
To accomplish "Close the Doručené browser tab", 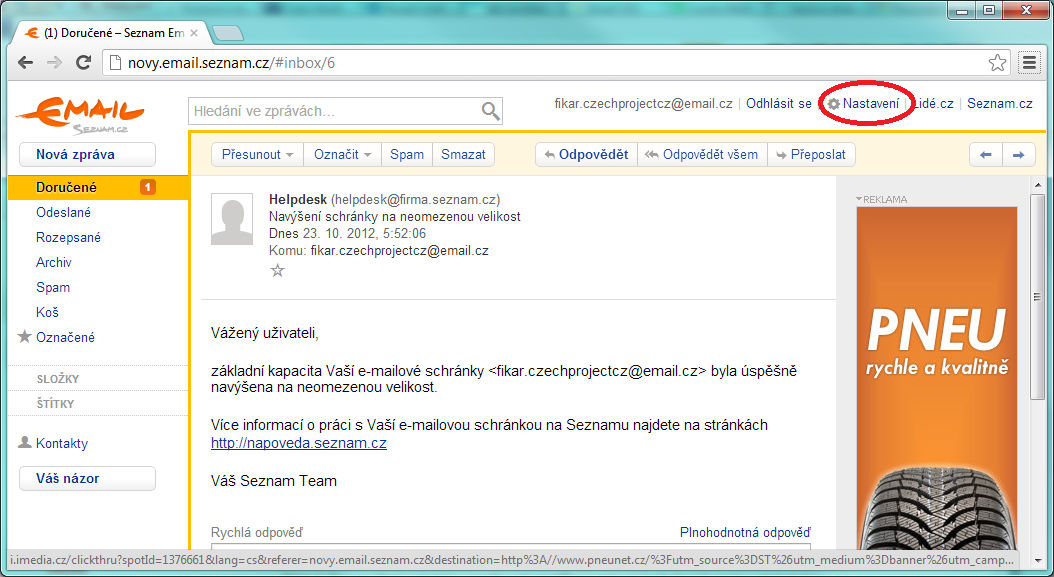I will tap(194, 32).
